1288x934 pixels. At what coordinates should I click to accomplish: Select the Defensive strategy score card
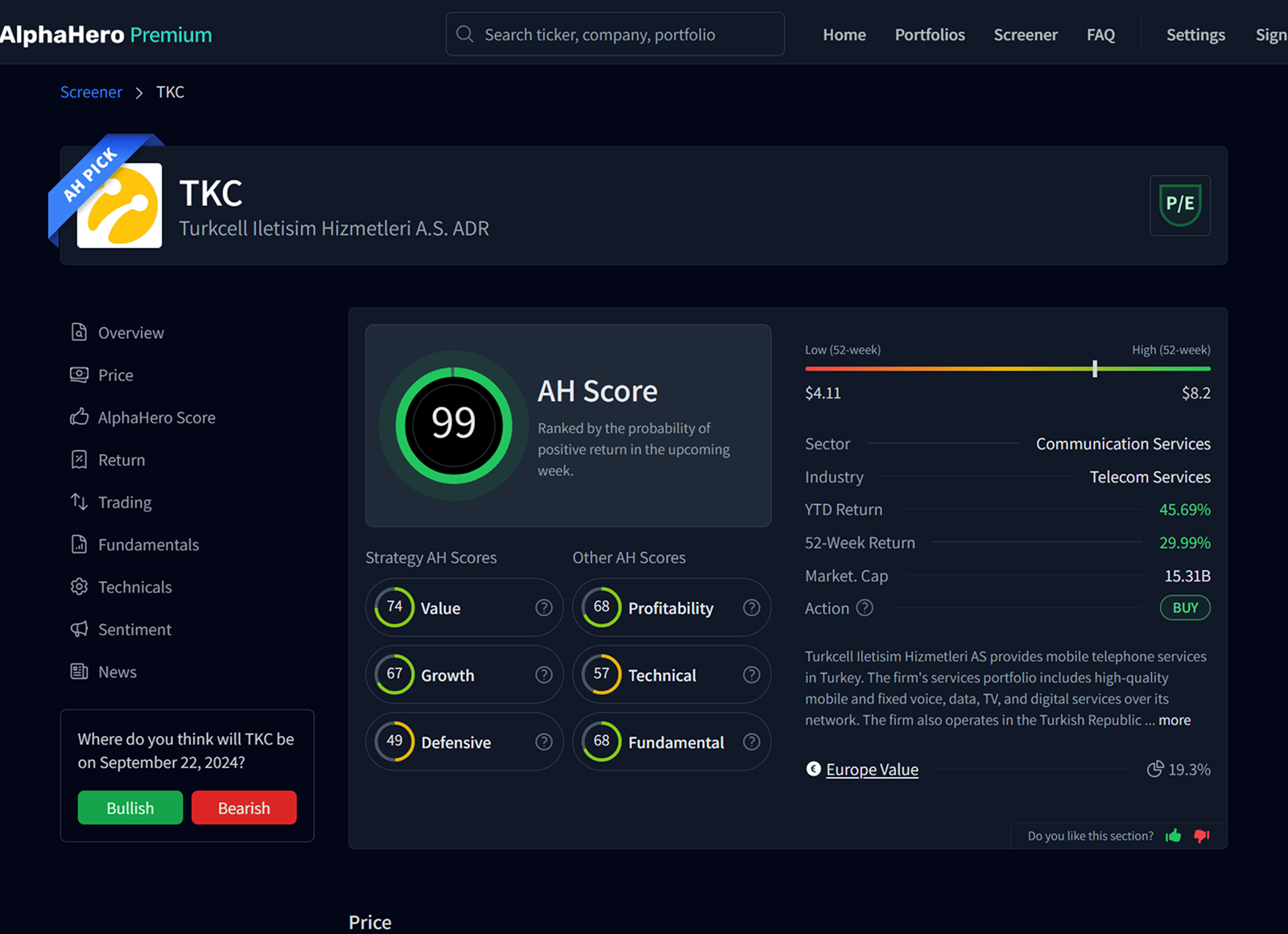tap(464, 741)
